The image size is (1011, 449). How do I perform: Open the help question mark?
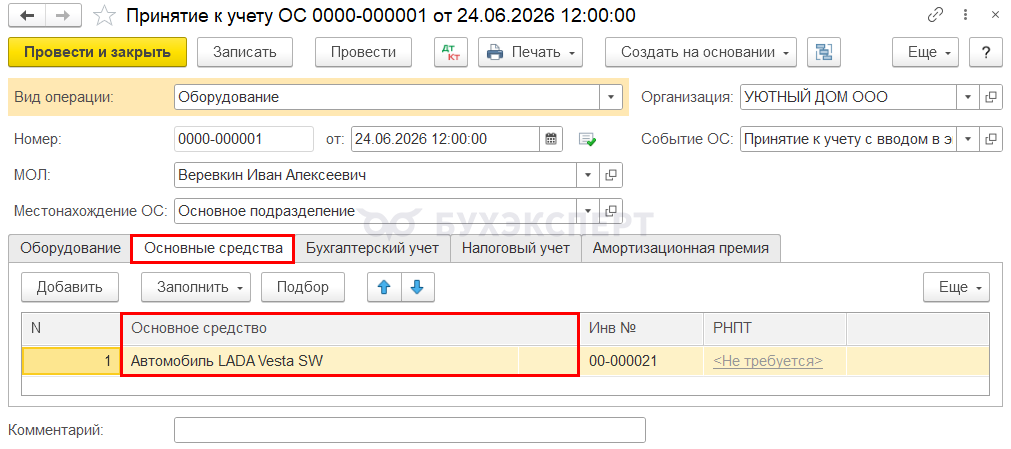pyautogui.click(x=985, y=52)
